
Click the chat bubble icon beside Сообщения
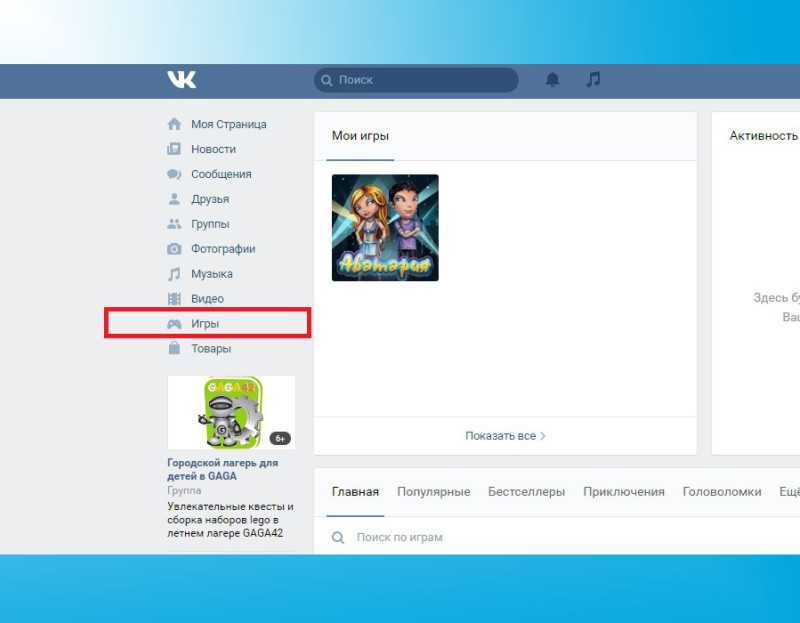pyautogui.click(x=174, y=174)
